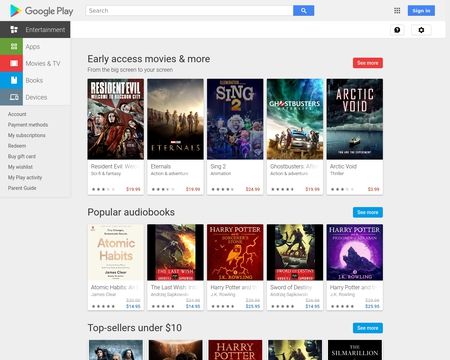Click See more for Popular audiobooks
Screen dimensions: 450x360
368,212
